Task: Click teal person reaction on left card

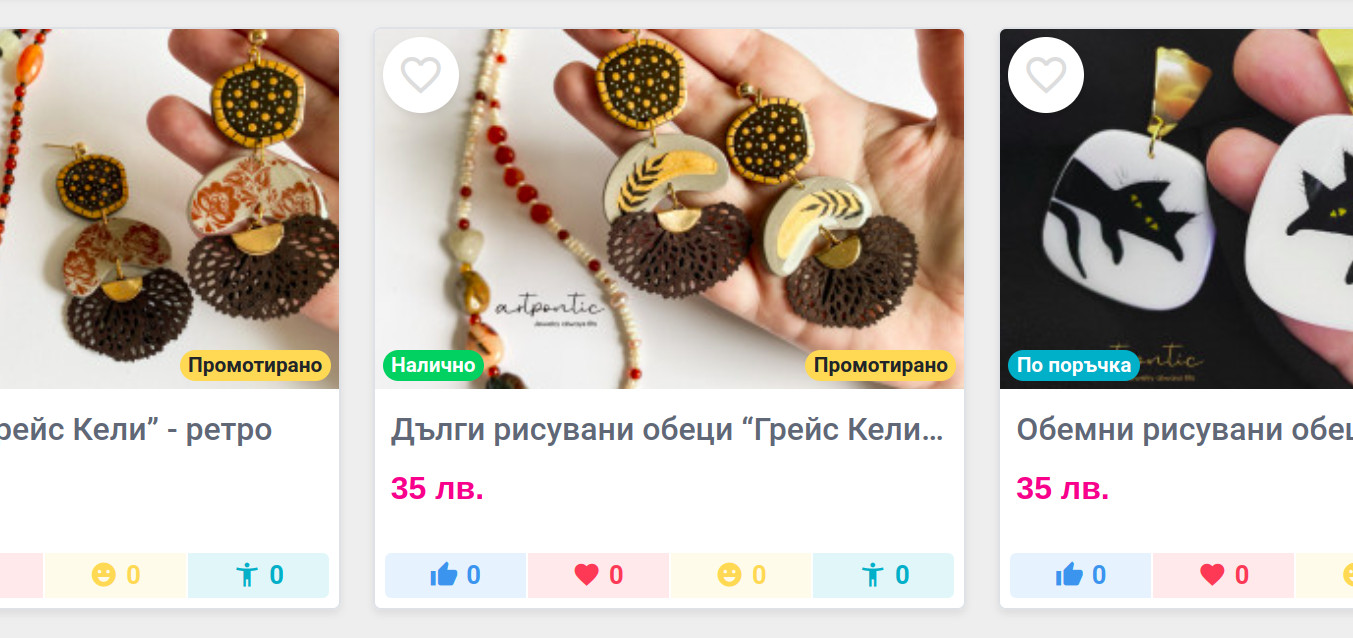Action: point(258,575)
